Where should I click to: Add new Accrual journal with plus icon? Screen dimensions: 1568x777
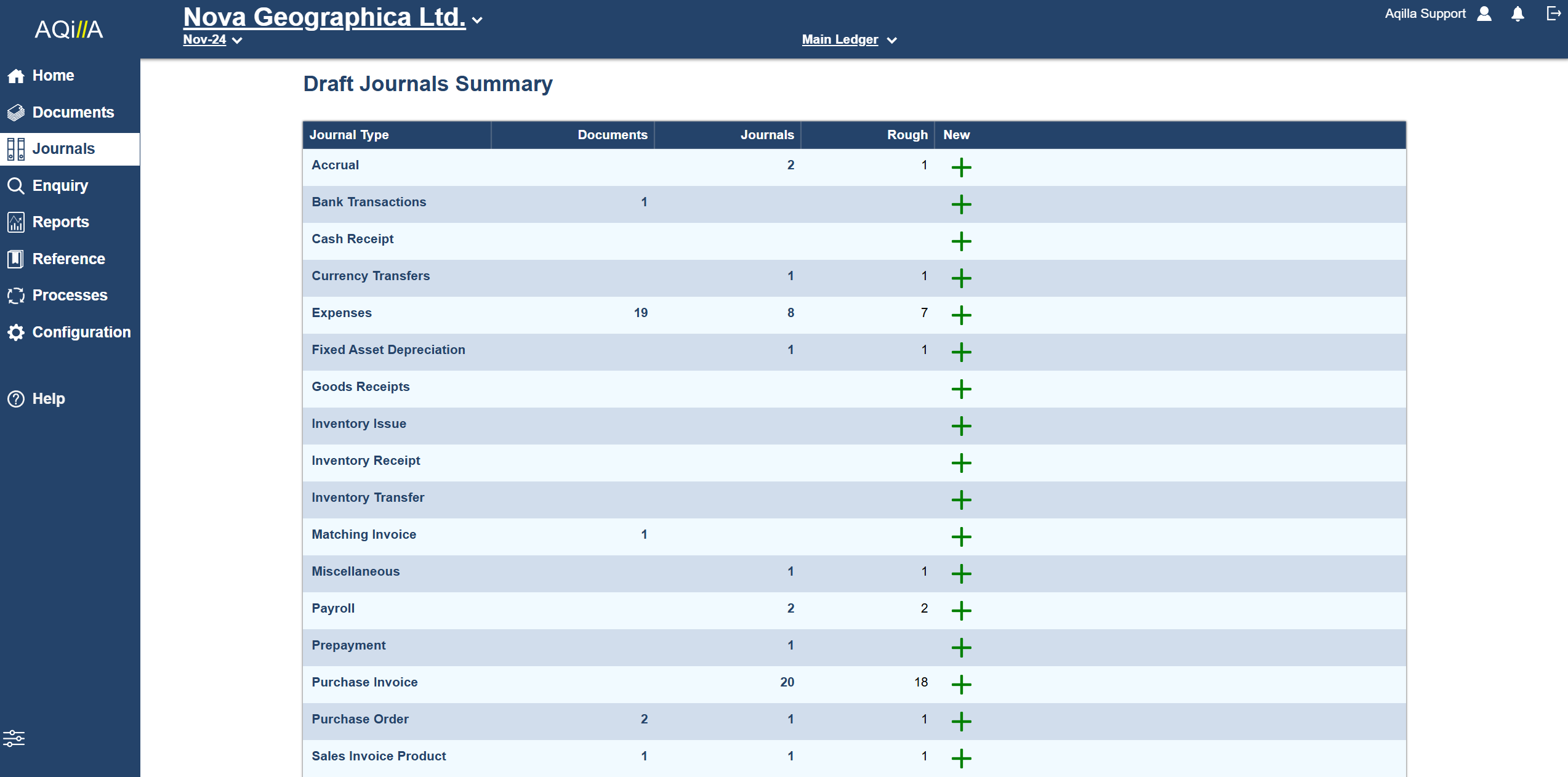tap(961, 167)
